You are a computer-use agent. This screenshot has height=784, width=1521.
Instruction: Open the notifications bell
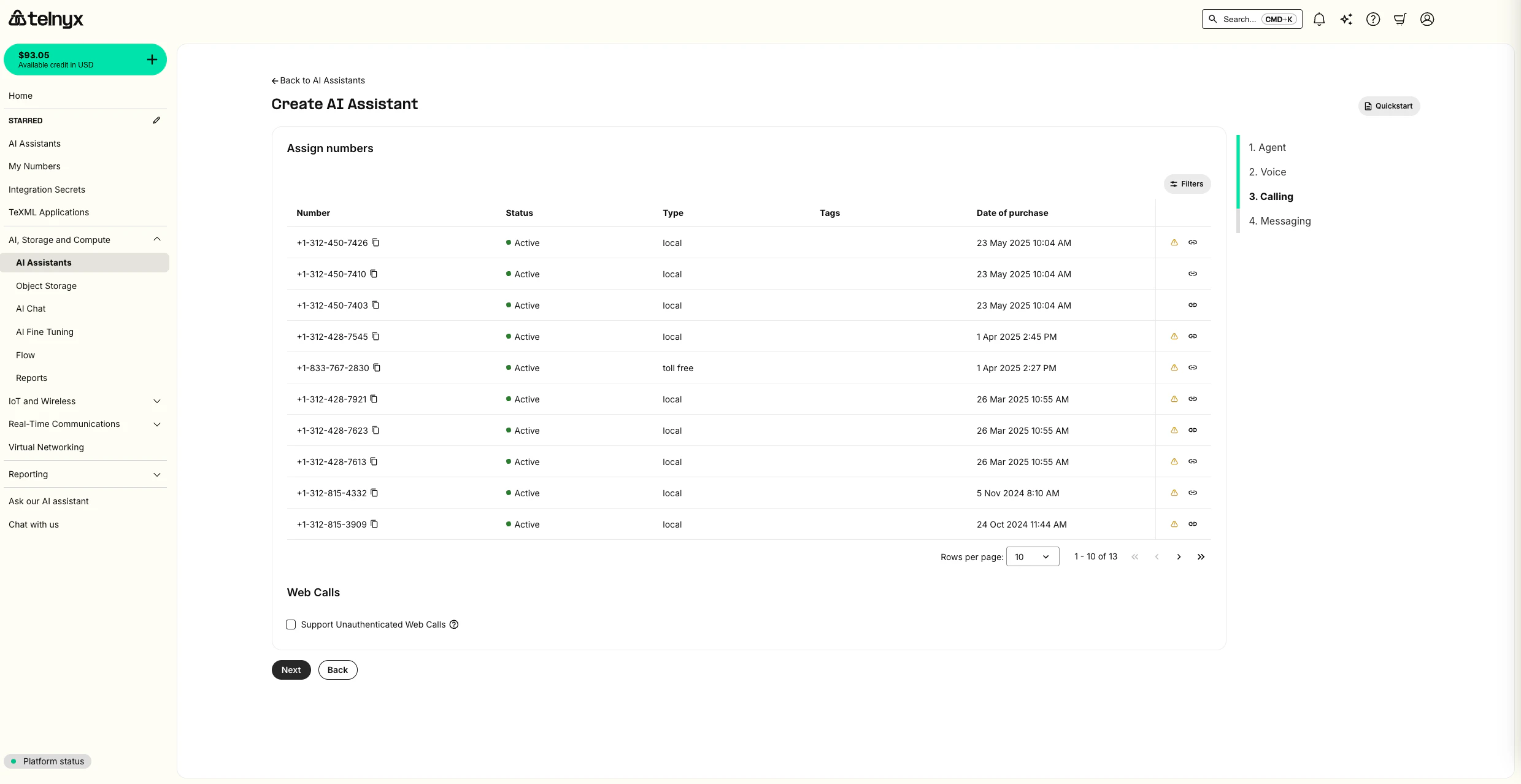pos(1319,19)
